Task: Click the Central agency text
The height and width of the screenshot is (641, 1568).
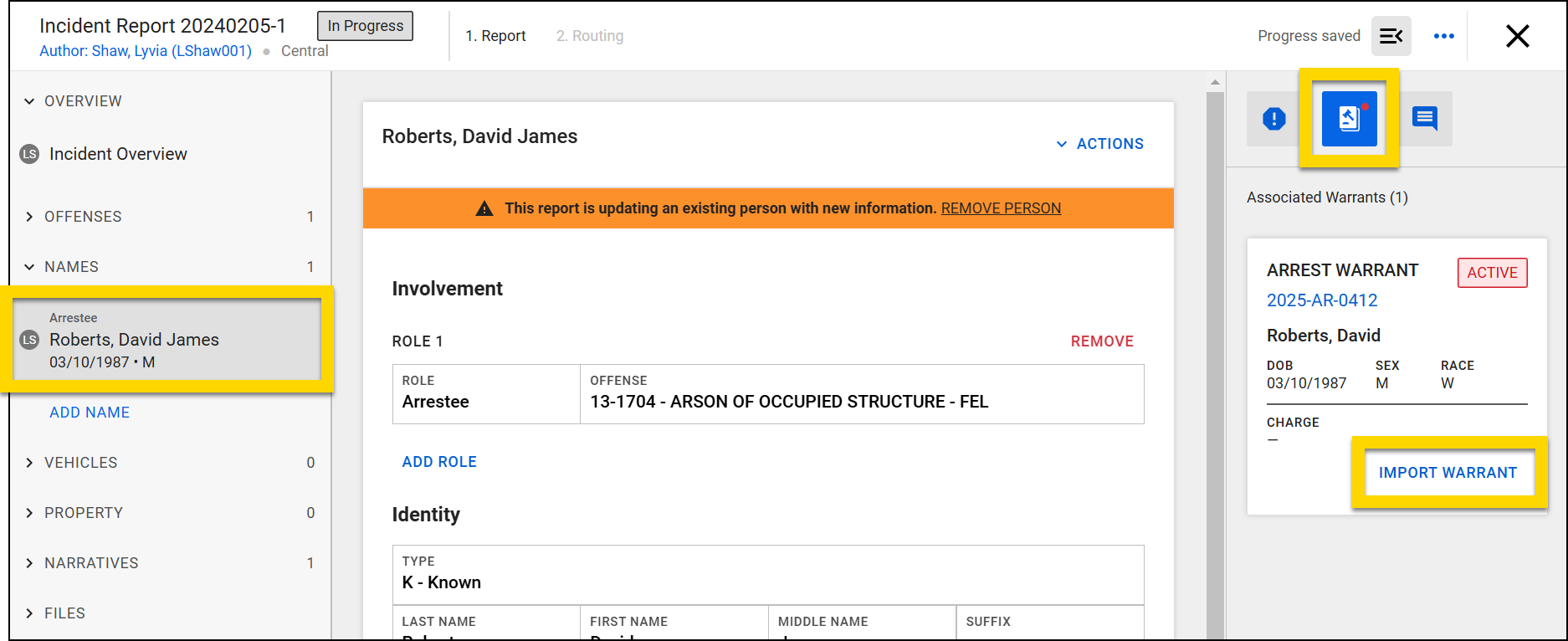Action: point(305,51)
